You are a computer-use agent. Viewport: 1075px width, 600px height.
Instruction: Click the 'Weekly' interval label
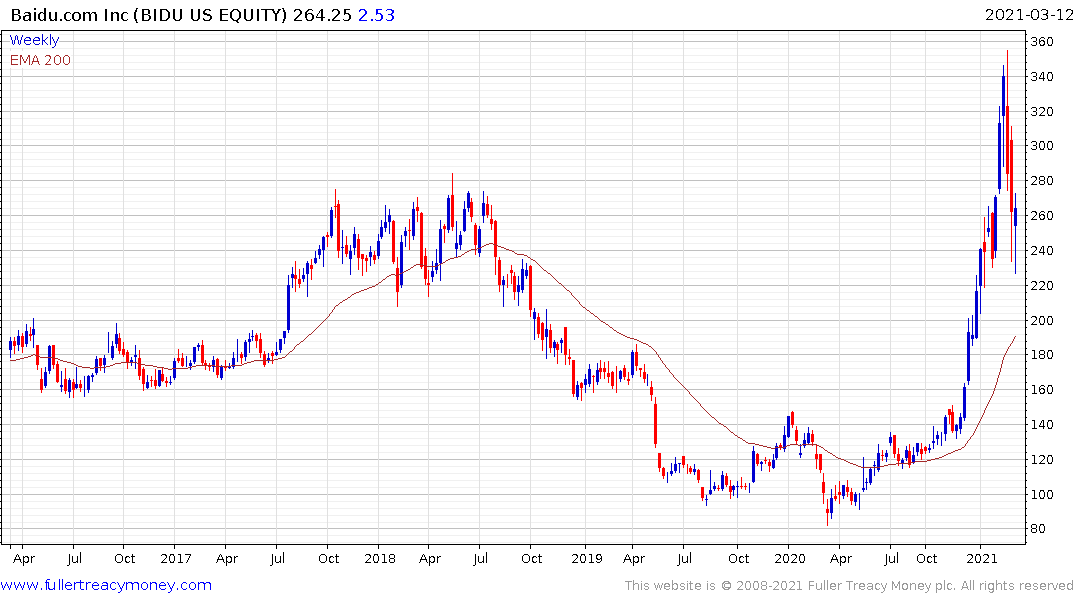click(x=34, y=40)
